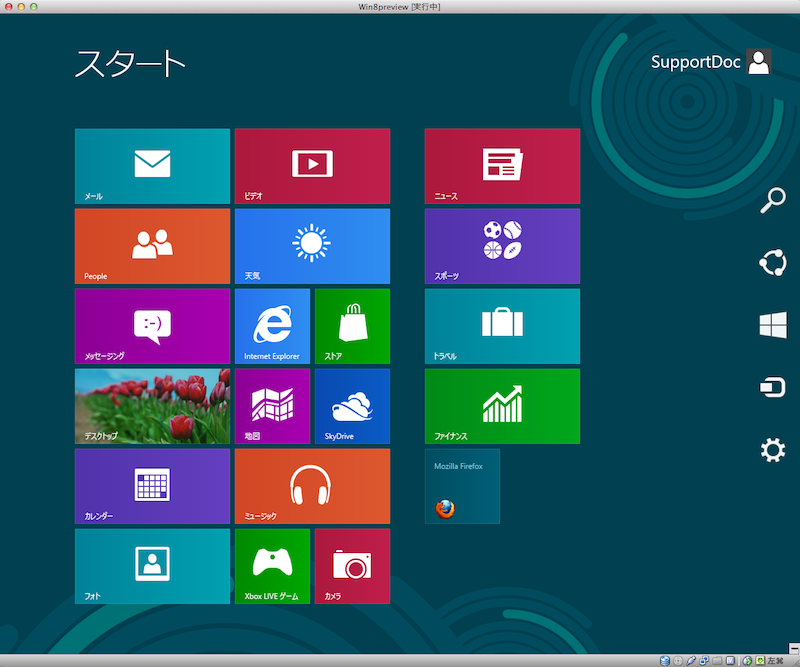Open the トラベル travel tile
Image resolution: width=800 pixels, height=667 pixels.
502,326
